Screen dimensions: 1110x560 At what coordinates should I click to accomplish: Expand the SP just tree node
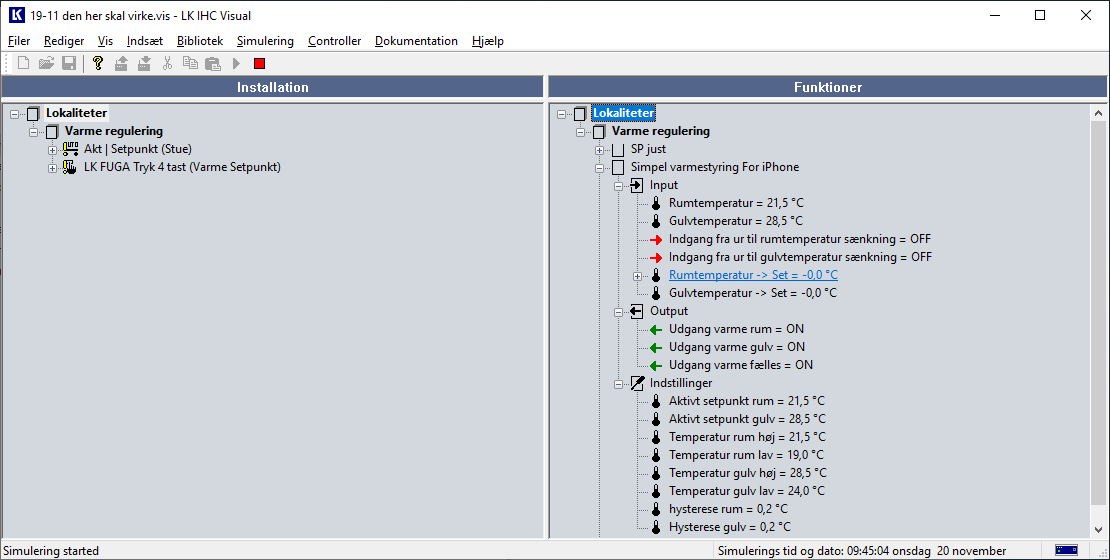coord(600,149)
